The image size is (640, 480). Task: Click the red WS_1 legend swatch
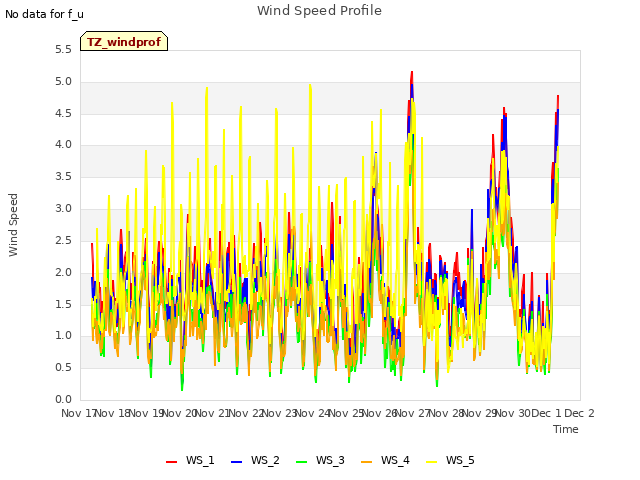pos(171,462)
